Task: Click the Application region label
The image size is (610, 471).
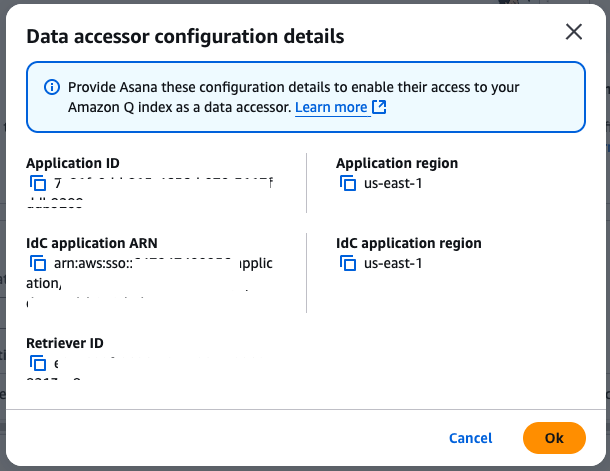Action: (397, 163)
